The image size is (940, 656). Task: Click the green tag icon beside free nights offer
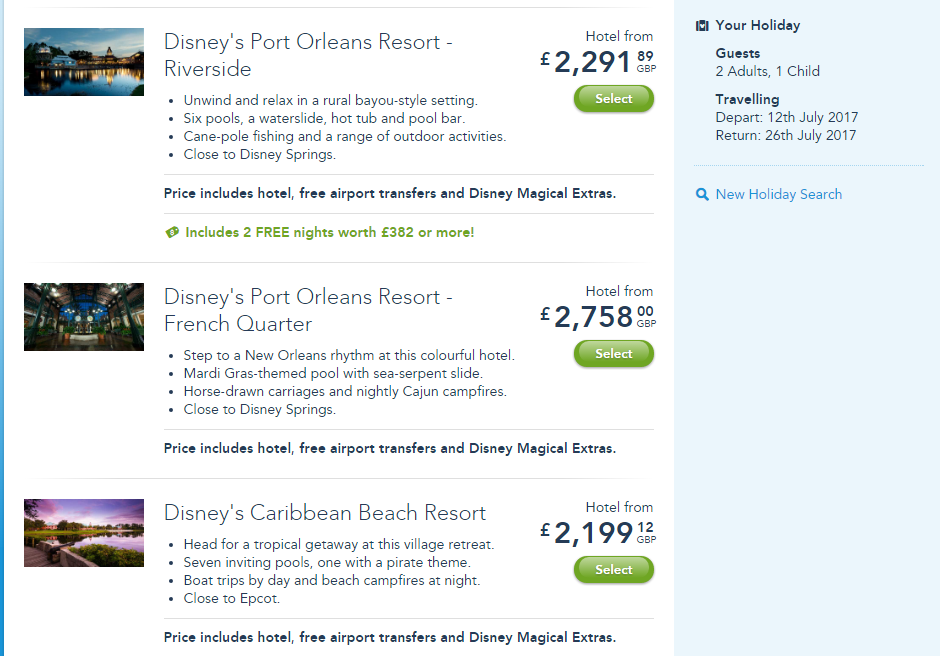pos(171,233)
